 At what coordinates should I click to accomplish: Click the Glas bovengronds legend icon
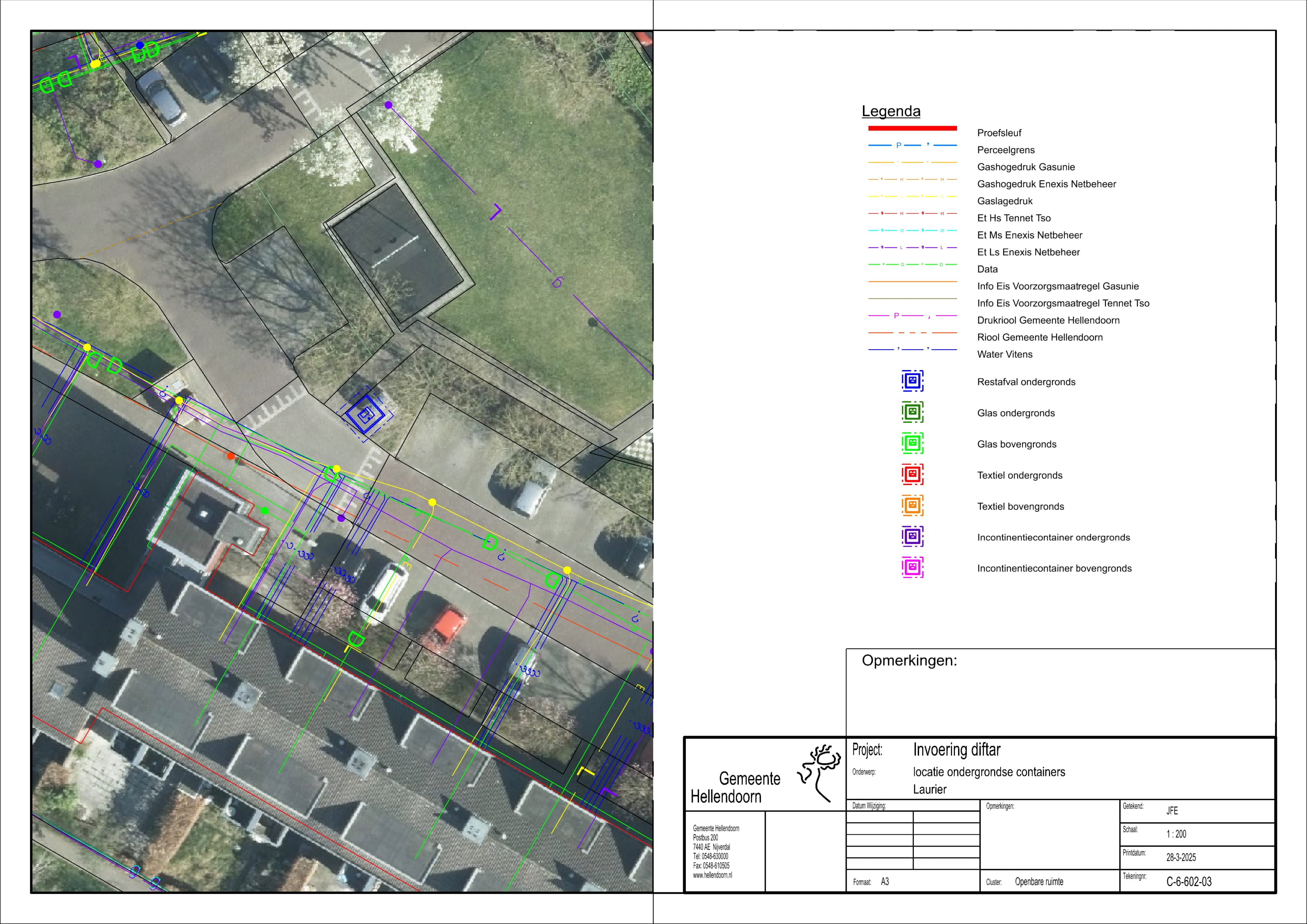[x=912, y=443]
